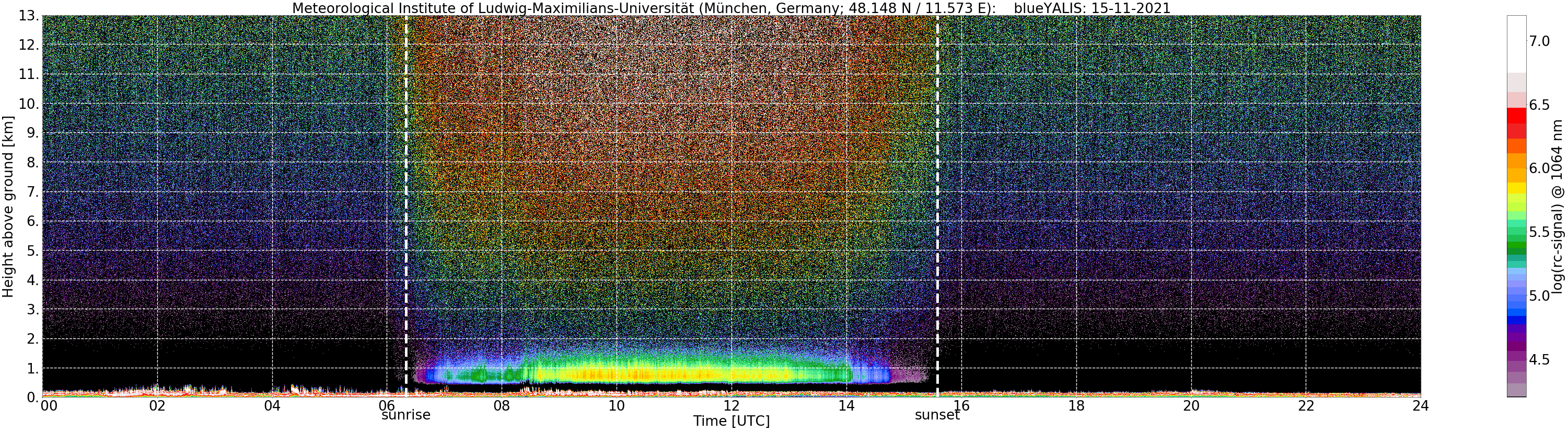
Task: Click the colorbar label 'log(rc-signal) @ 1064 nm'
Action: [x=1558, y=206]
